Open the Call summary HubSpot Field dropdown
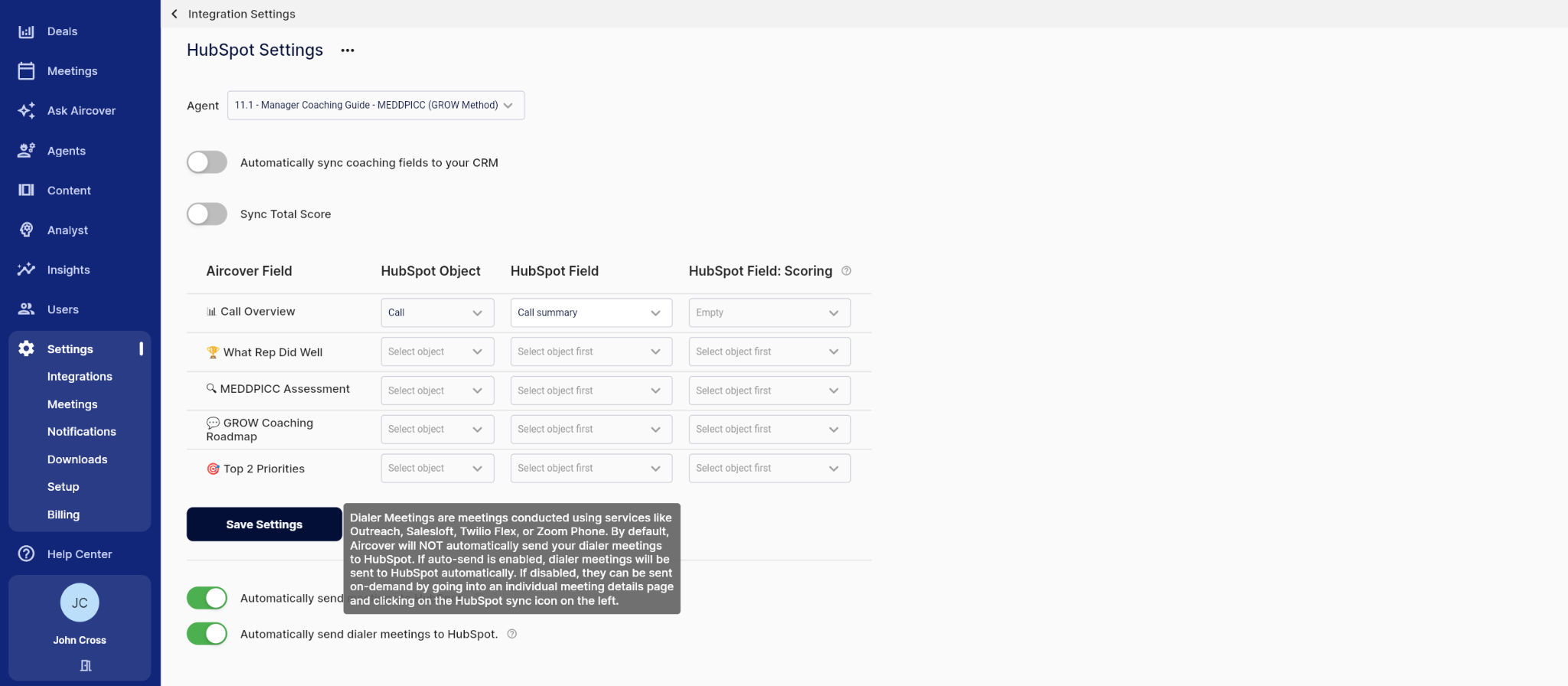1568x686 pixels. tap(591, 312)
